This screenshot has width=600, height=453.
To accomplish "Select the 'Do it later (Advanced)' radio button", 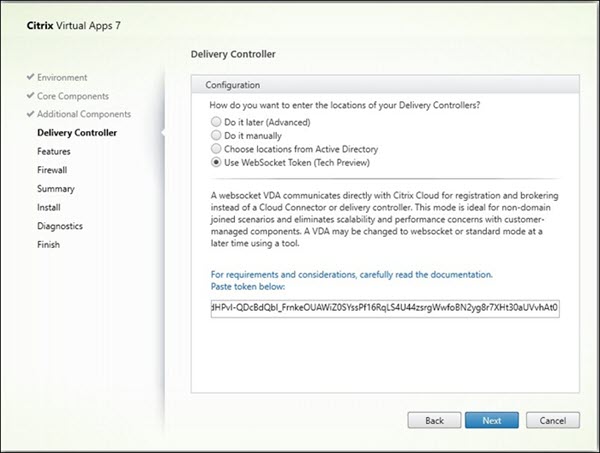I will [x=216, y=121].
